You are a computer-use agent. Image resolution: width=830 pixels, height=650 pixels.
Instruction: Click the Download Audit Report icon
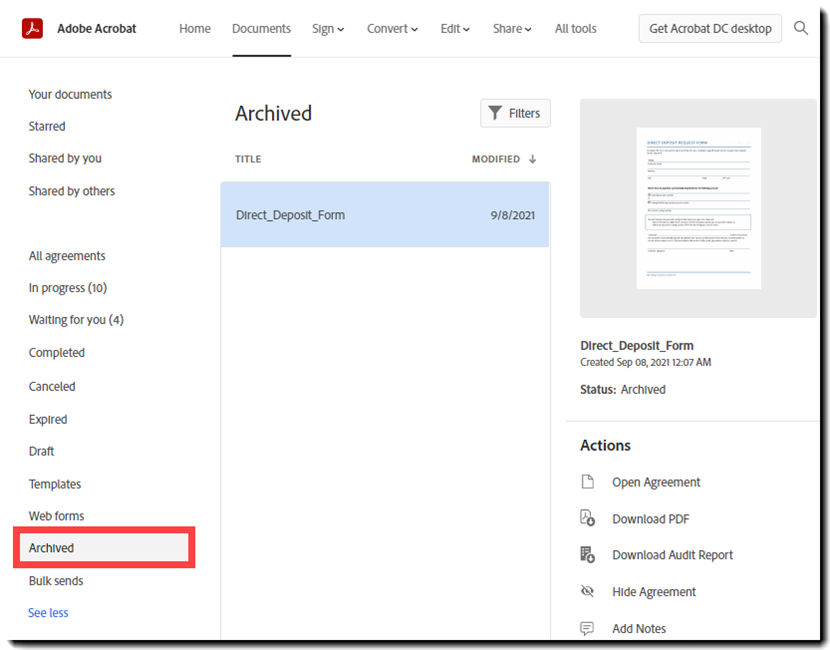point(588,554)
